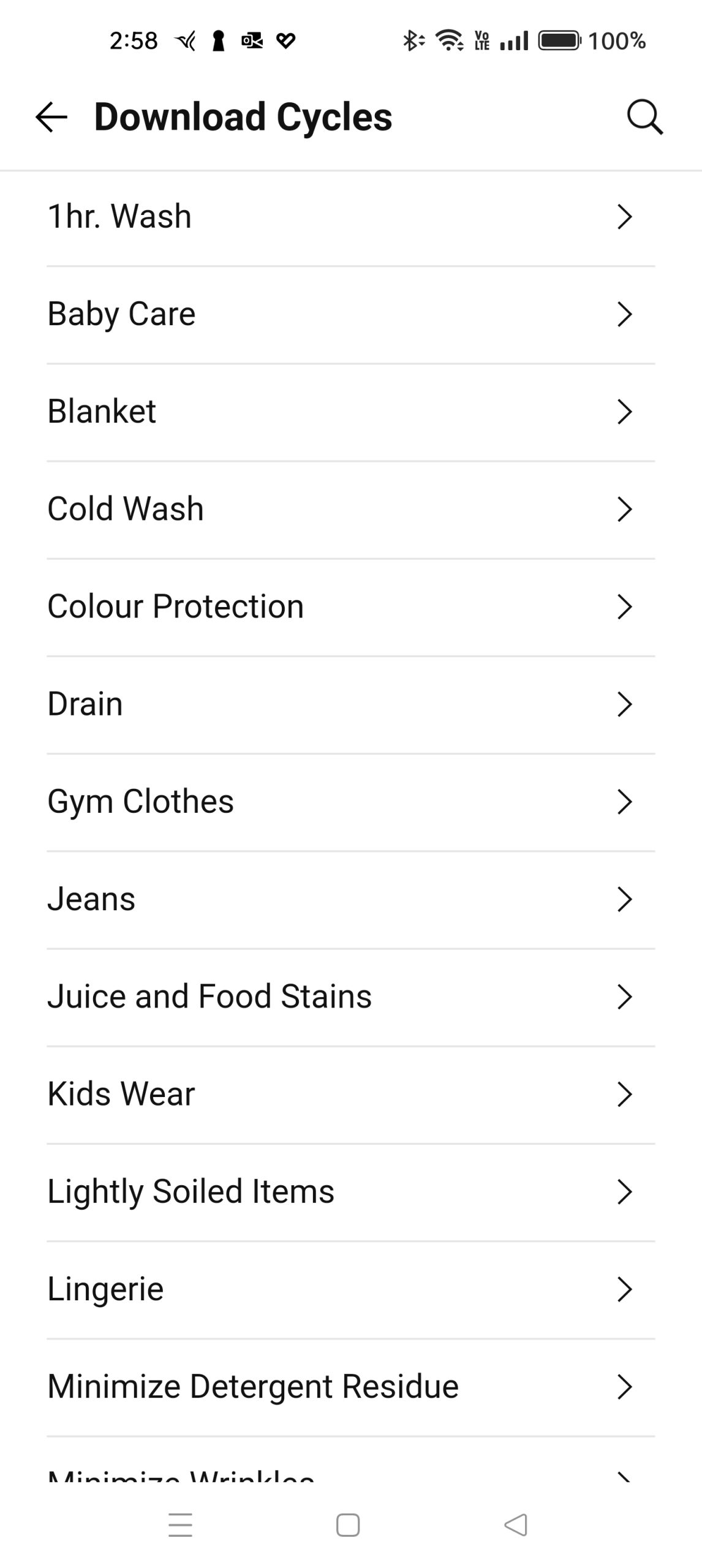Viewport: 702px width, 1568px height.
Task: Select the Cold Wash cycle
Action: tap(126, 509)
